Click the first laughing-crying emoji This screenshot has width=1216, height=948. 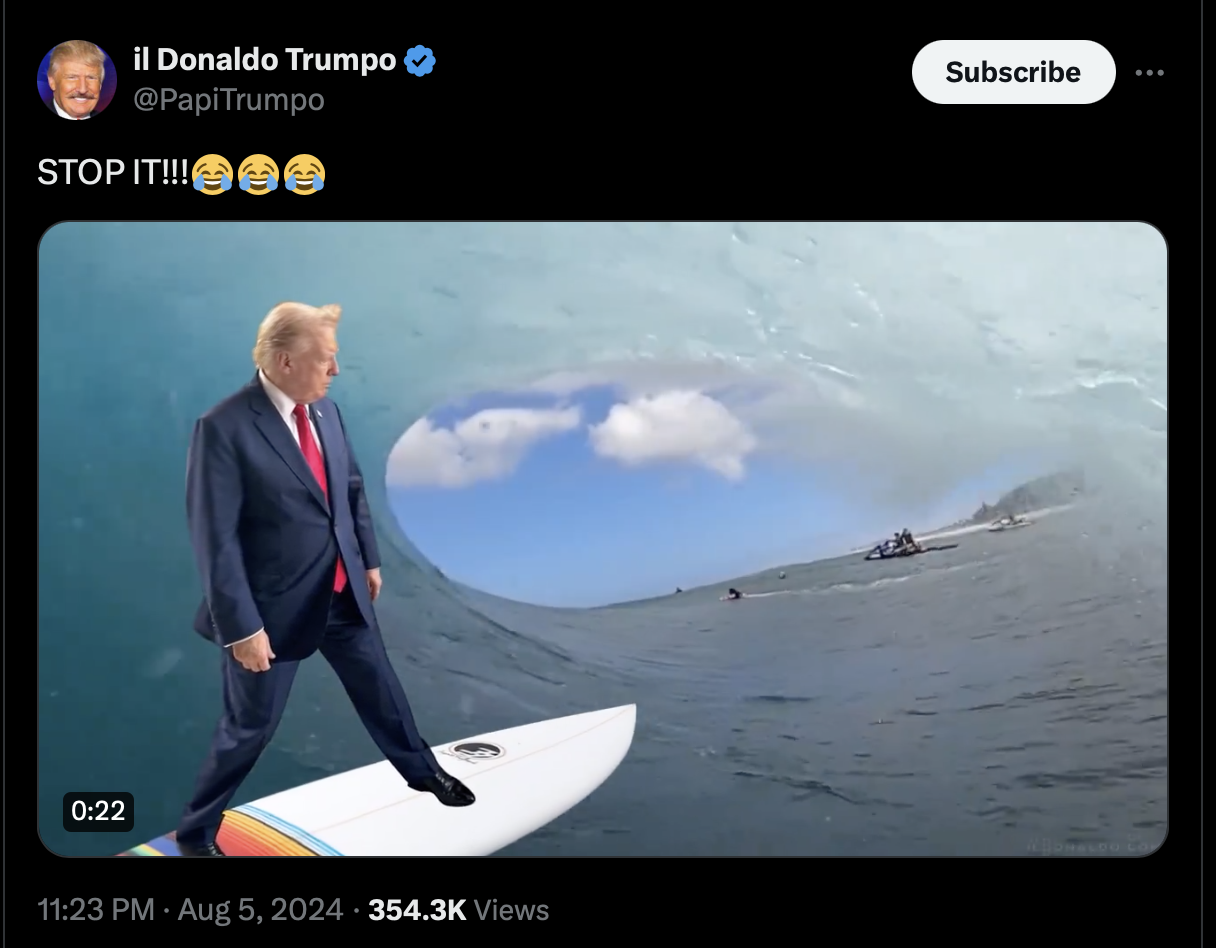pos(211,174)
